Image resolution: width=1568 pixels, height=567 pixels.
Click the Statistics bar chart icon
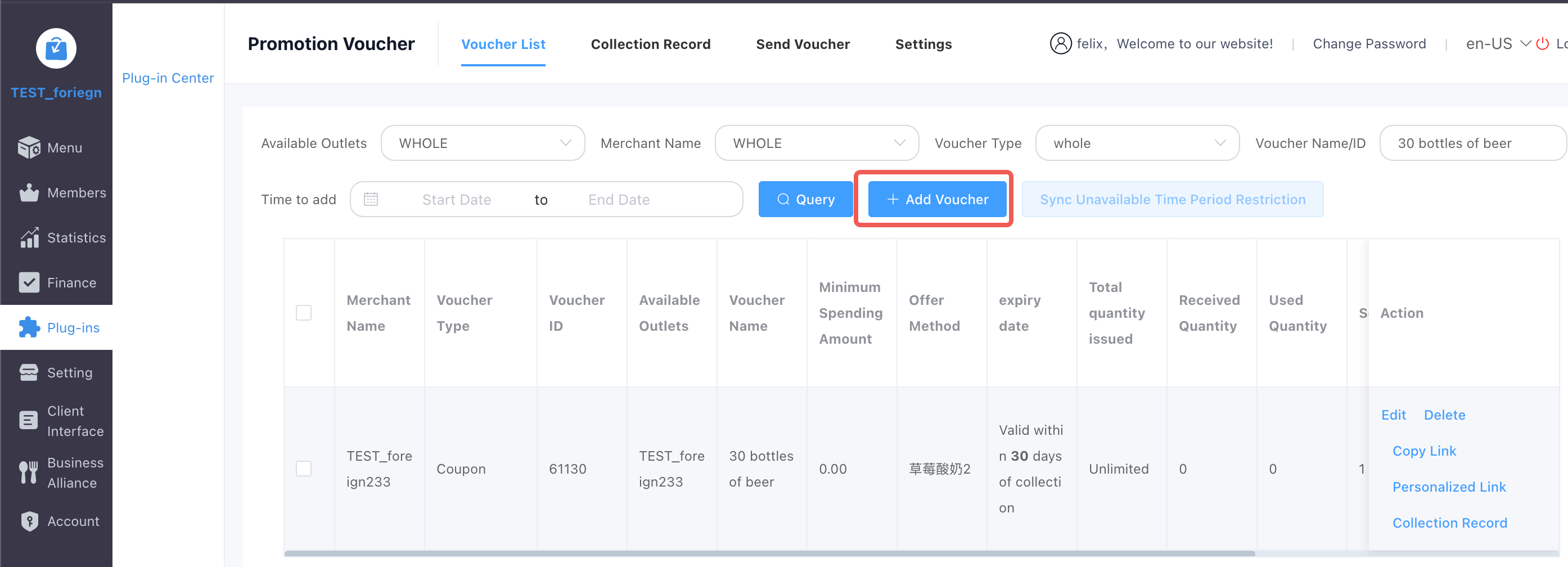click(29, 237)
